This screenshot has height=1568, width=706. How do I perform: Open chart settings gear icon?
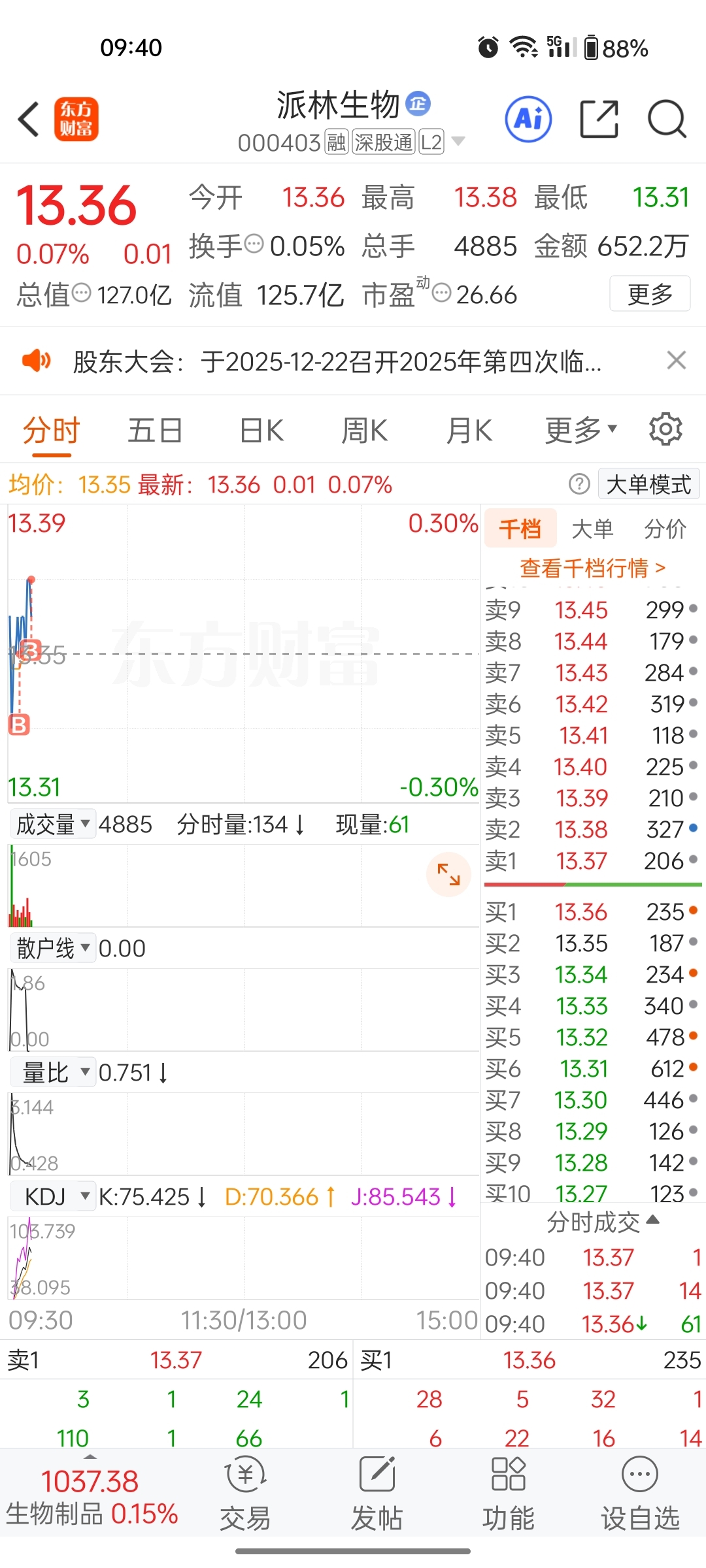click(x=665, y=429)
